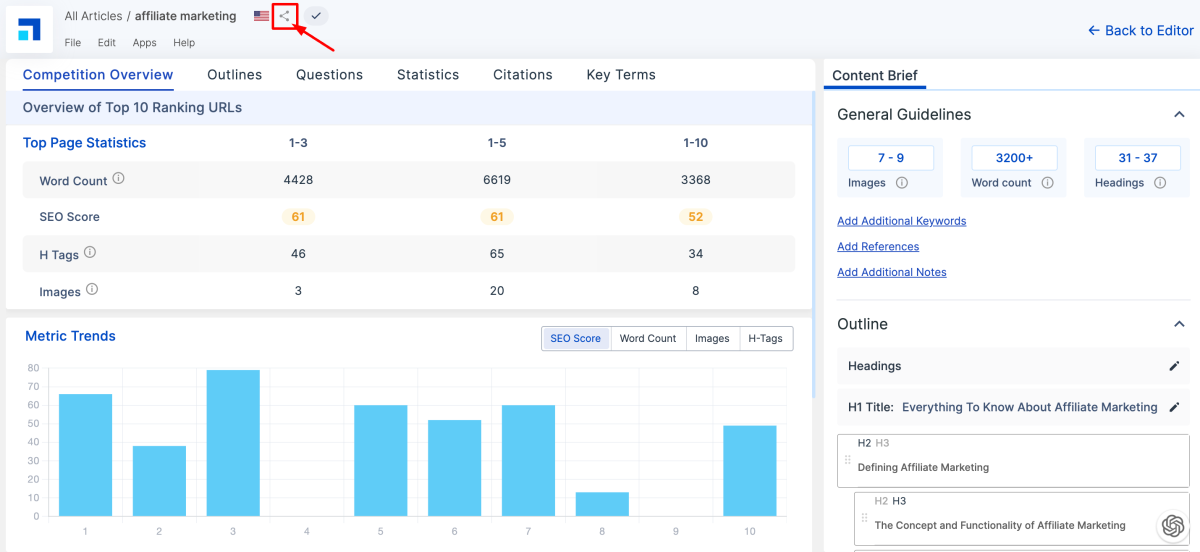The height and width of the screenshot is (552, 1200).
Task: Collapse the General Guidelines section
Action: pyautogui.click(x=1179, y=115)
